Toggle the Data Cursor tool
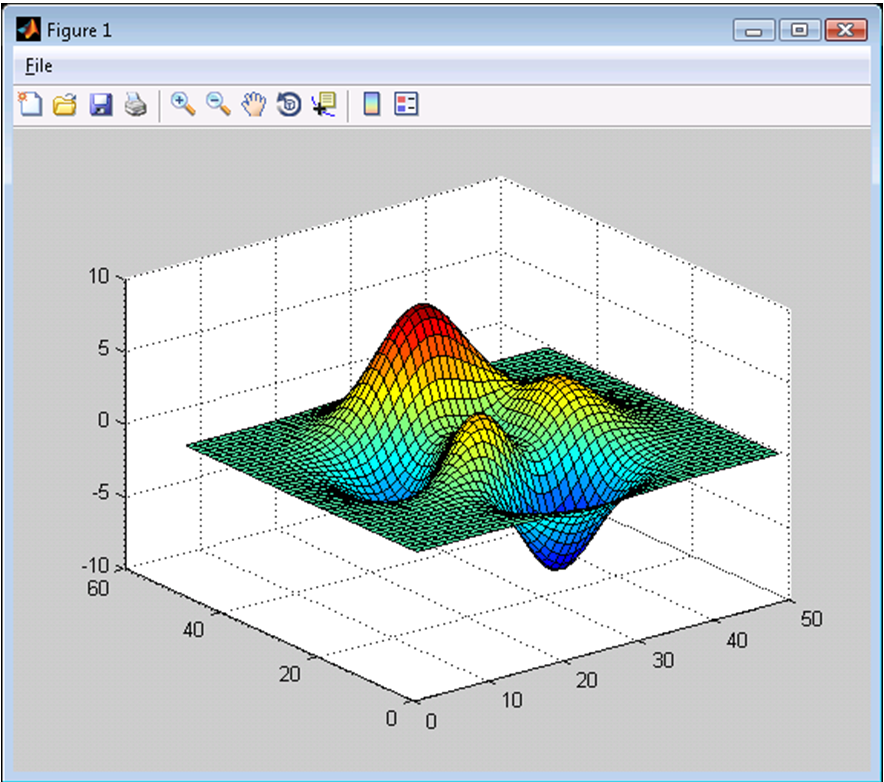The width and height of the screenshot is (884, 782). [x=324, y=104]
